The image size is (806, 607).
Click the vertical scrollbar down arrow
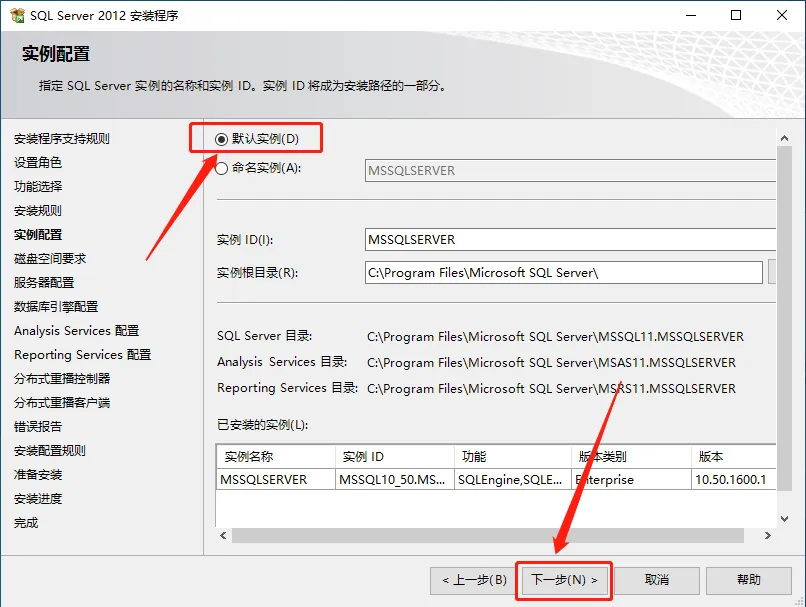784,519
